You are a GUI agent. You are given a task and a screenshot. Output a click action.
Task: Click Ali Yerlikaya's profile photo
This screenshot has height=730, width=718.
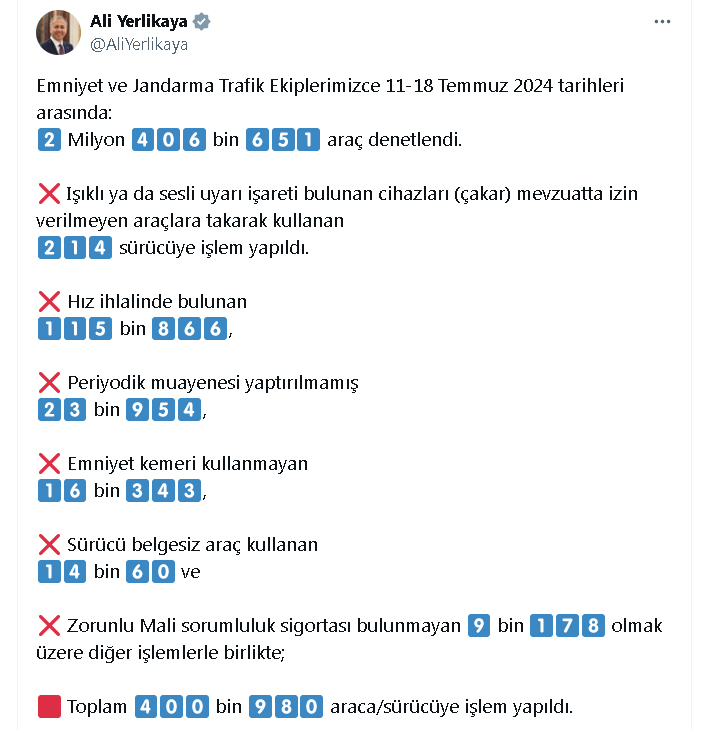pos(59,33)
